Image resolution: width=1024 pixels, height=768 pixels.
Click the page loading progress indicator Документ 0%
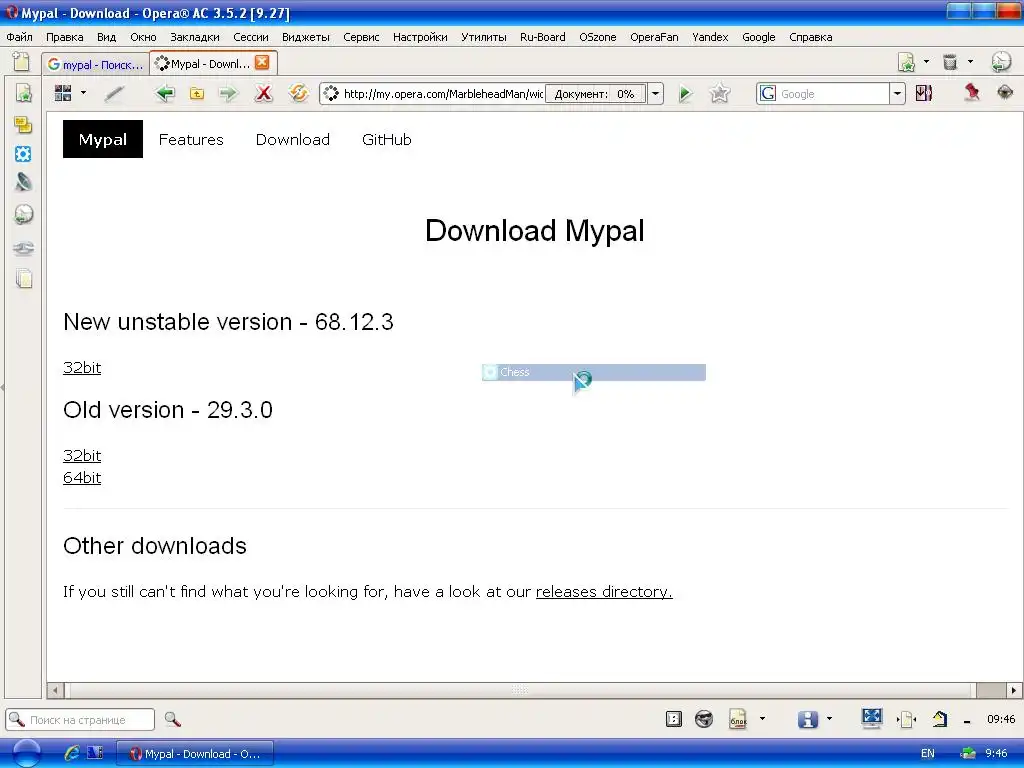tap(595, 93)
